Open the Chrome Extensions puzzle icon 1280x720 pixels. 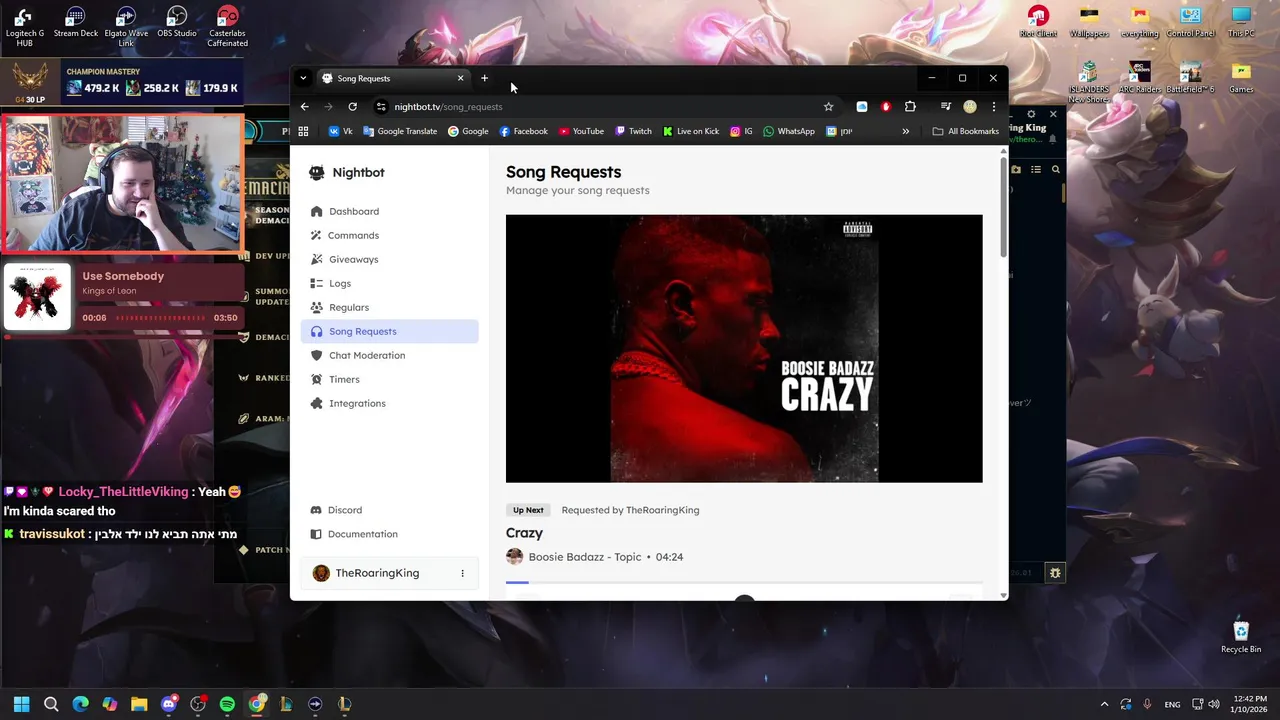[x=910, y=106]
